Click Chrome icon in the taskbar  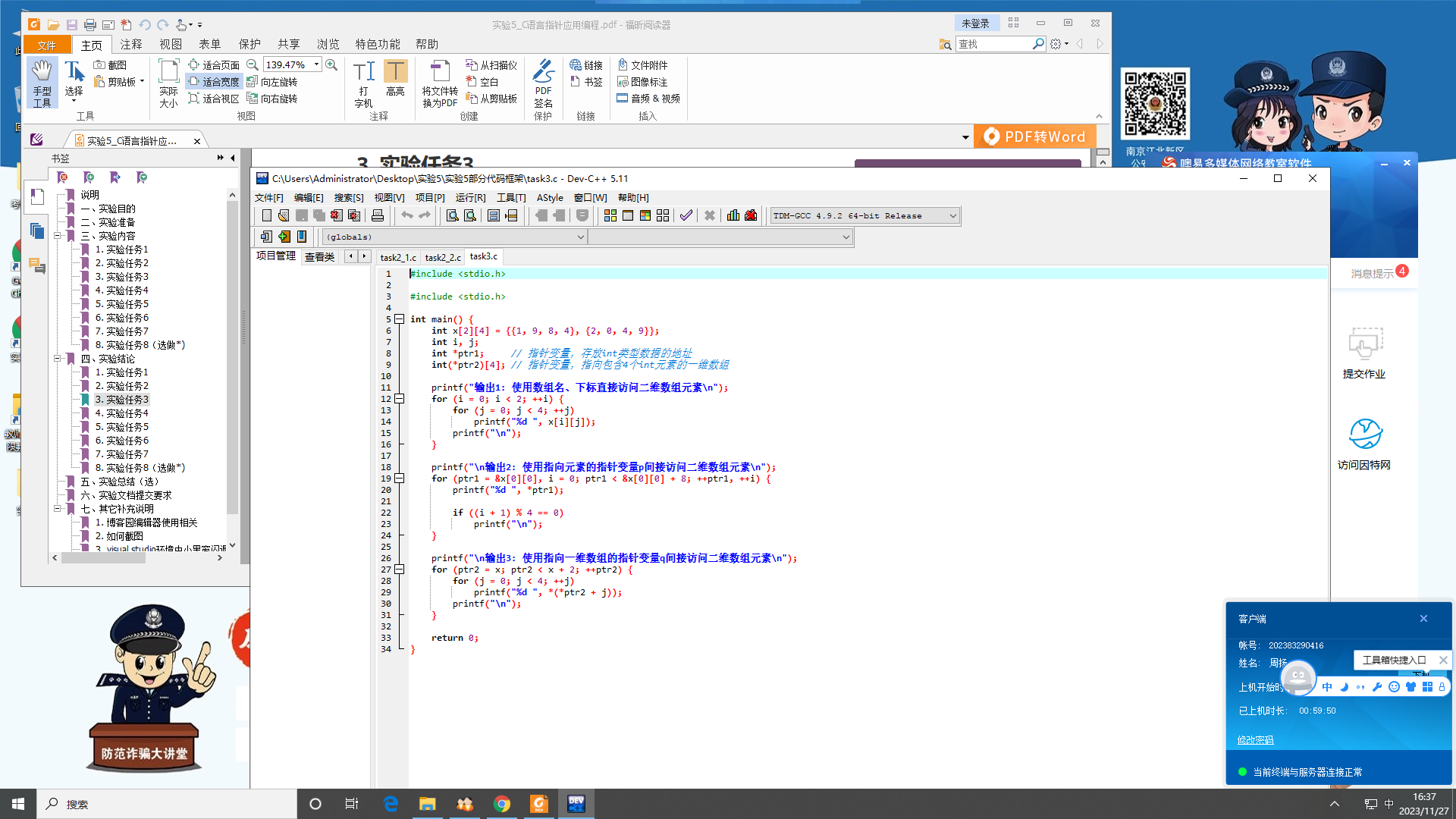pos(502,804)
